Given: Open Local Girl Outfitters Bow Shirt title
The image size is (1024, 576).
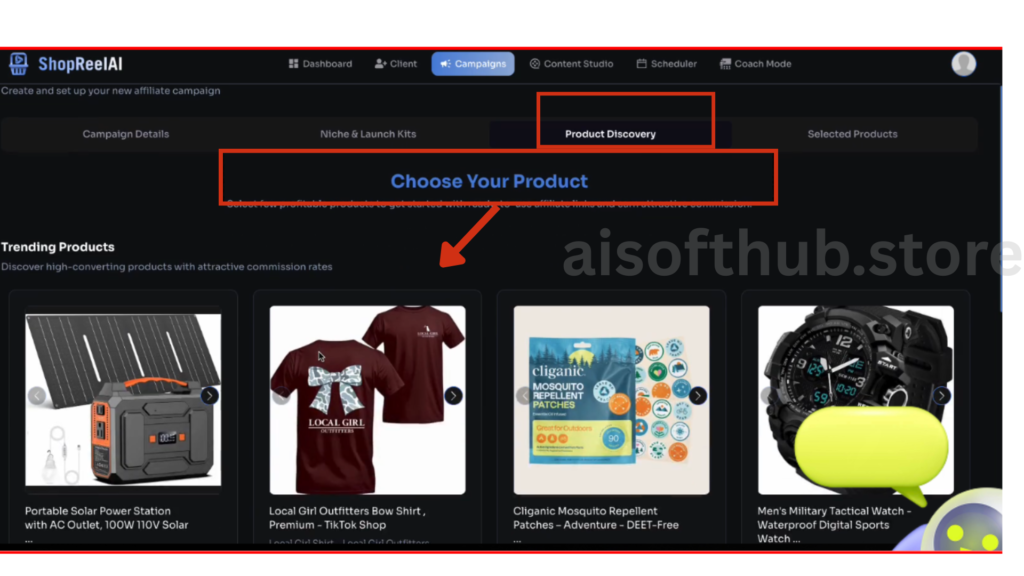Looking at the screenshot, I should coord(347,518).
